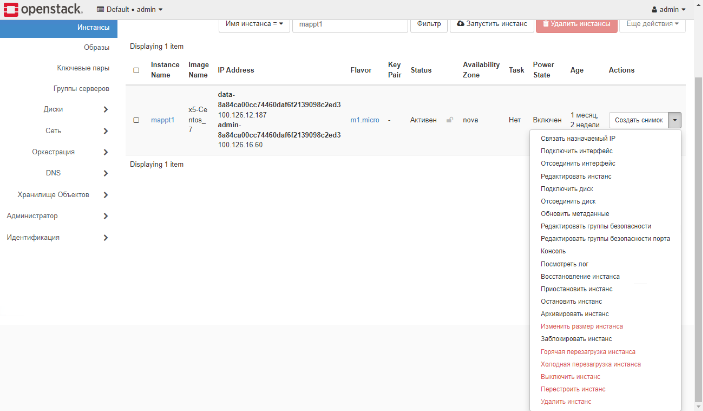Choose Горячая перезагрузка инстанса menu entry

click(587, 351)
